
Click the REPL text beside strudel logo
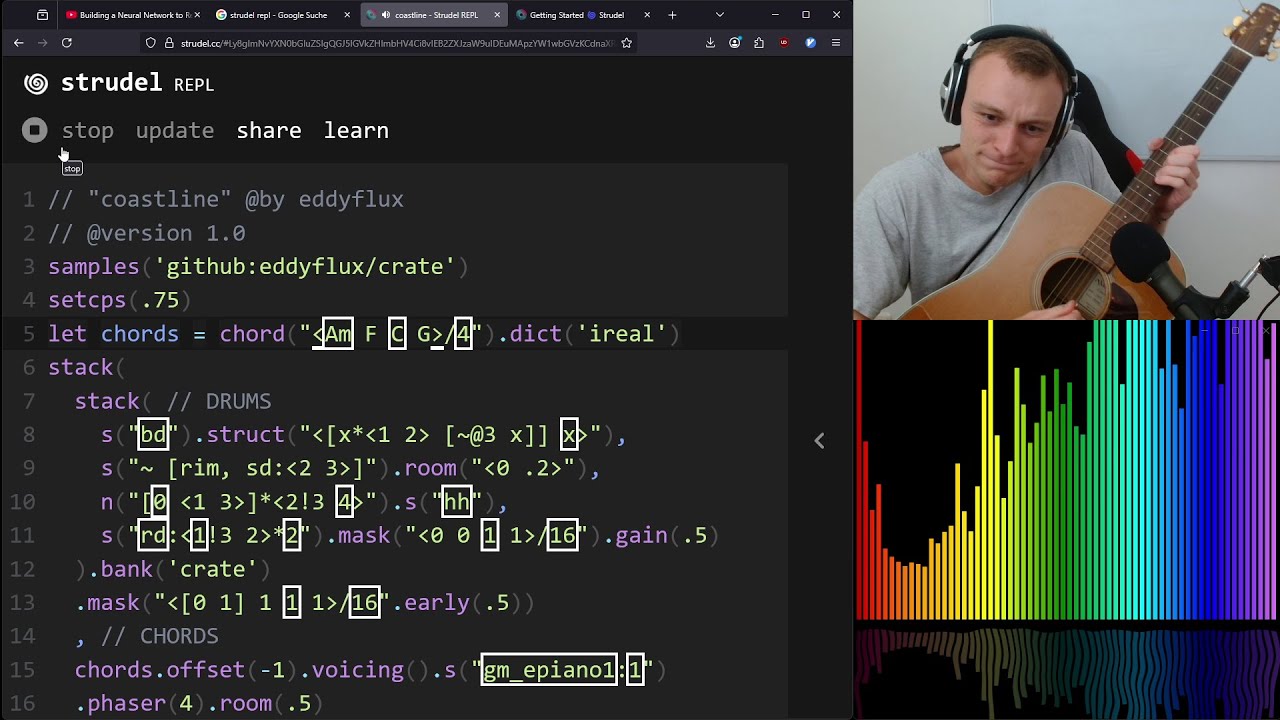pyautogui.click(x=194, y=86)
